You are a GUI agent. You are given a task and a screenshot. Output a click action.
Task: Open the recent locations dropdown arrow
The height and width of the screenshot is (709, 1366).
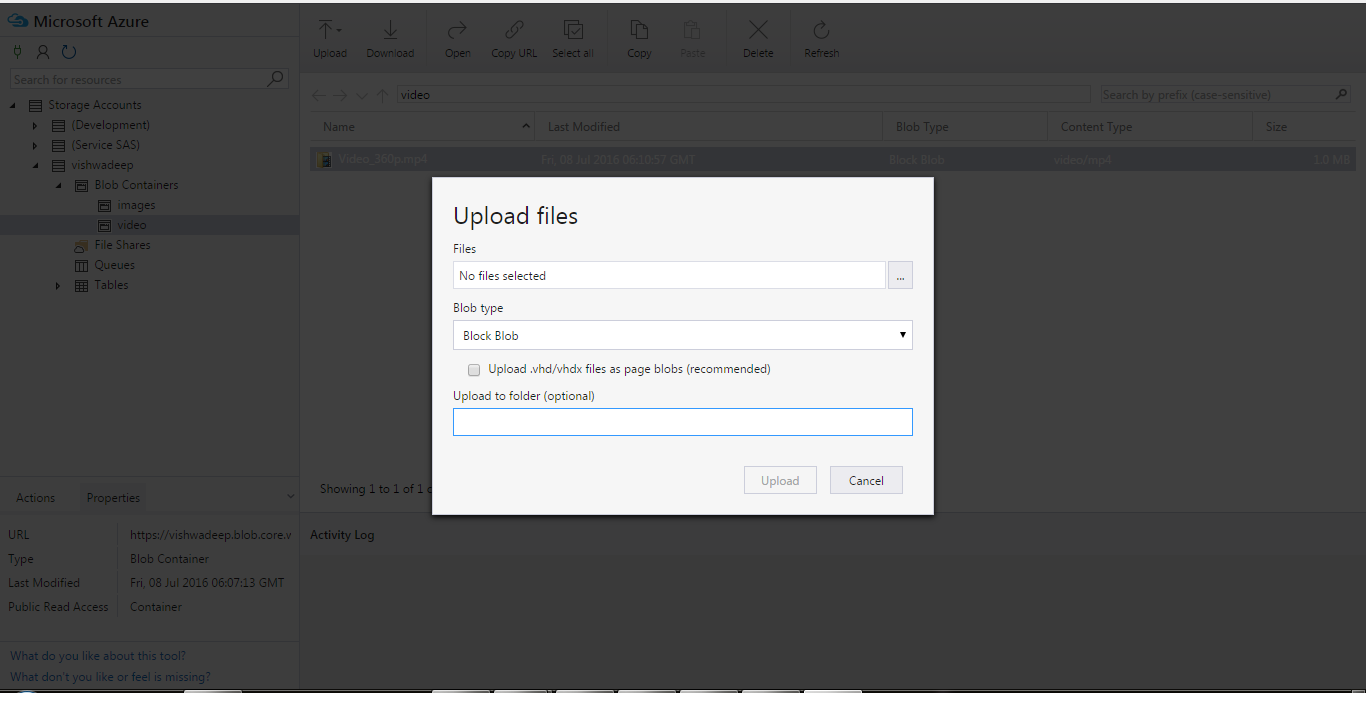tap(361, 96)
